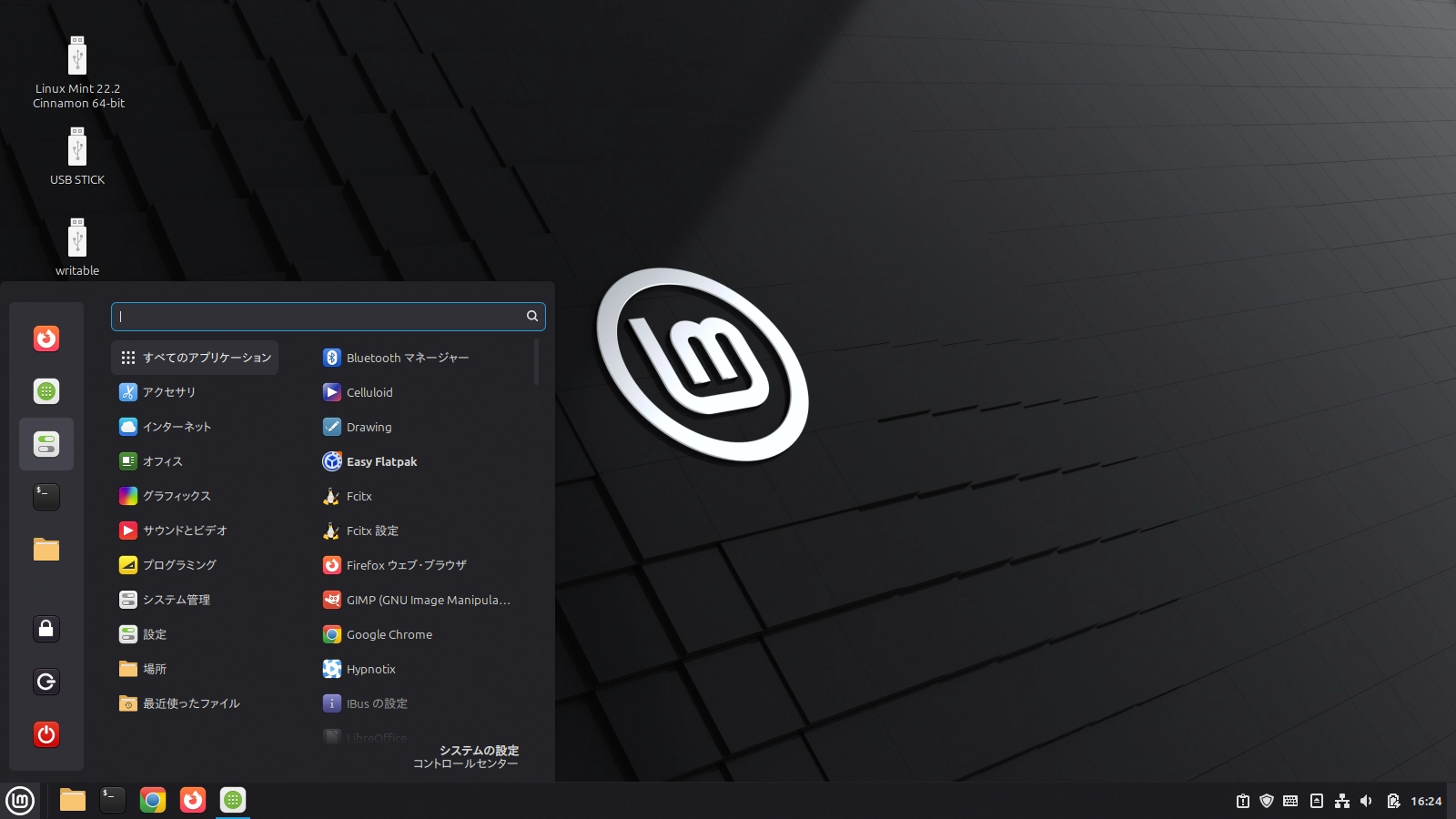Open Terminal from the bottom panel
The width and height of the screenshot is (1456, 819).
(x=113, y=800)
